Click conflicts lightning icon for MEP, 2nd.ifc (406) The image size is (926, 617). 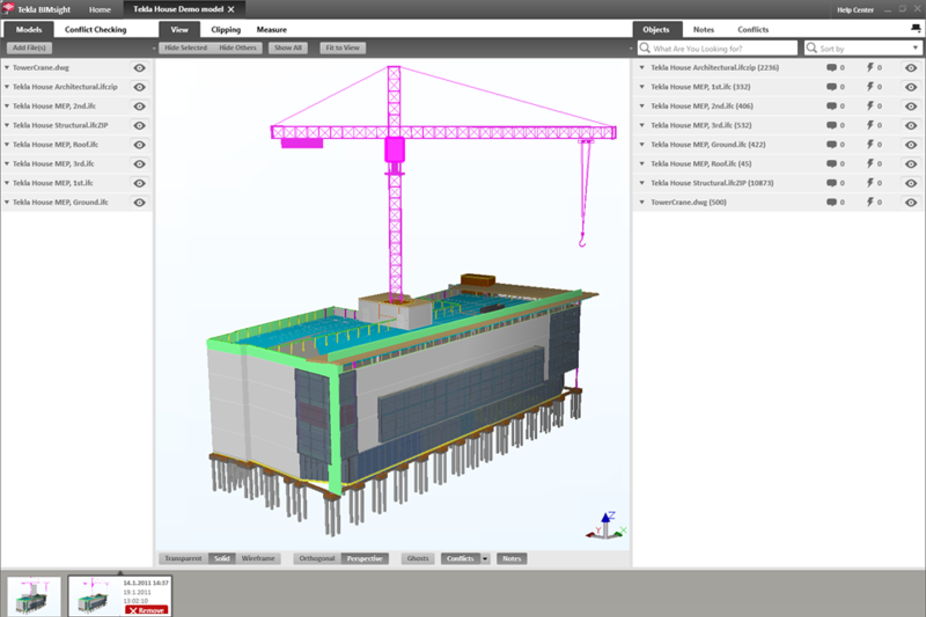870,106
